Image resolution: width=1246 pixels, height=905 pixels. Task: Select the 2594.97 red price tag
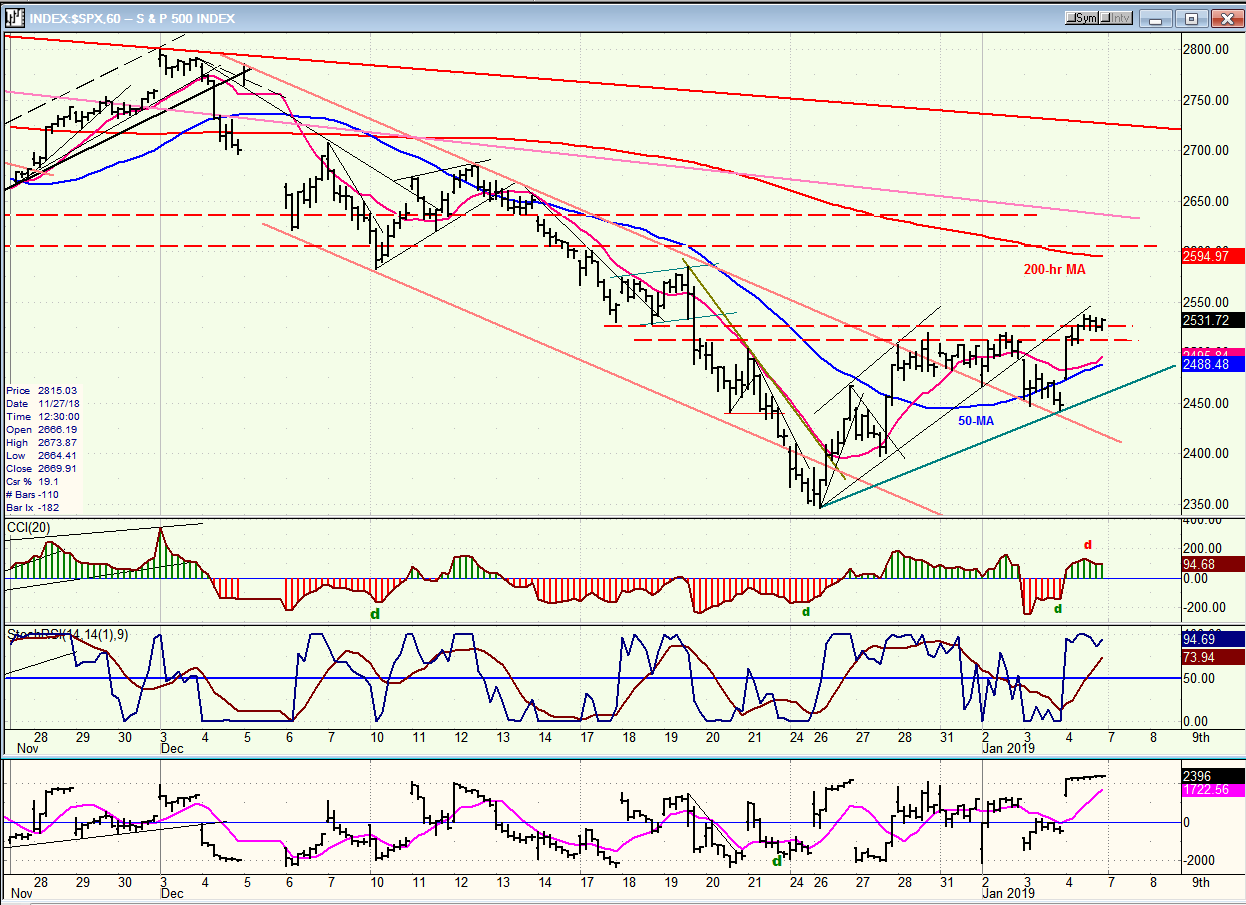click(x=1212, y=256)
